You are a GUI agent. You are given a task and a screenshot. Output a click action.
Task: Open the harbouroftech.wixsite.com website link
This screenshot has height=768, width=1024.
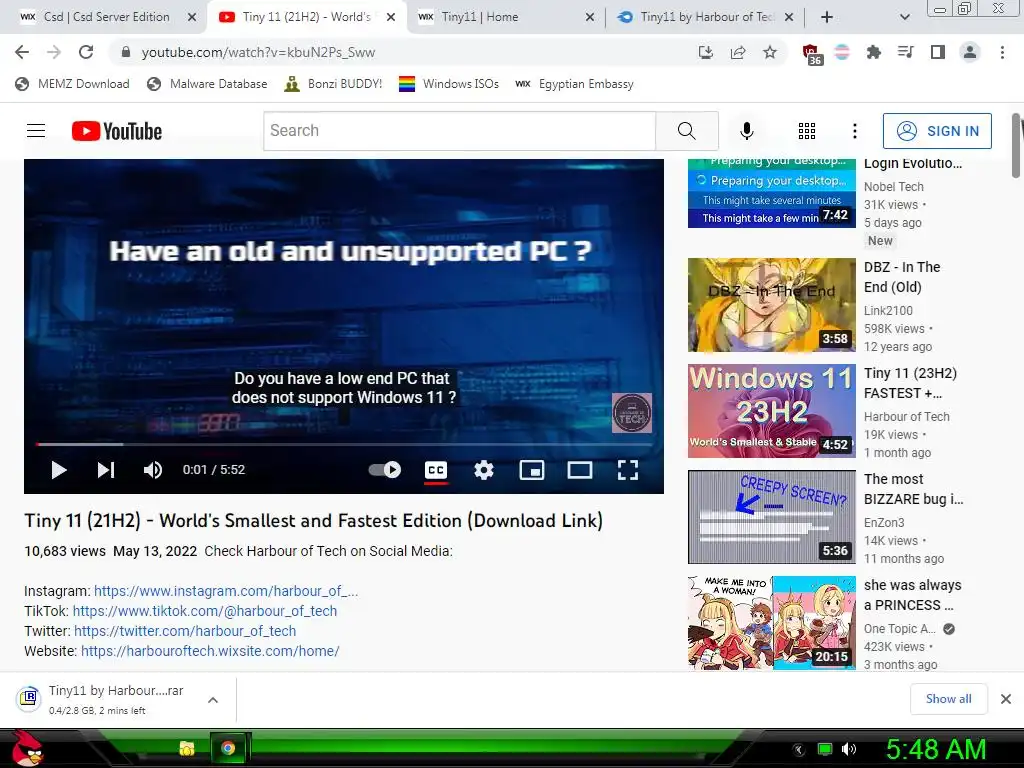tap(210, 651)
